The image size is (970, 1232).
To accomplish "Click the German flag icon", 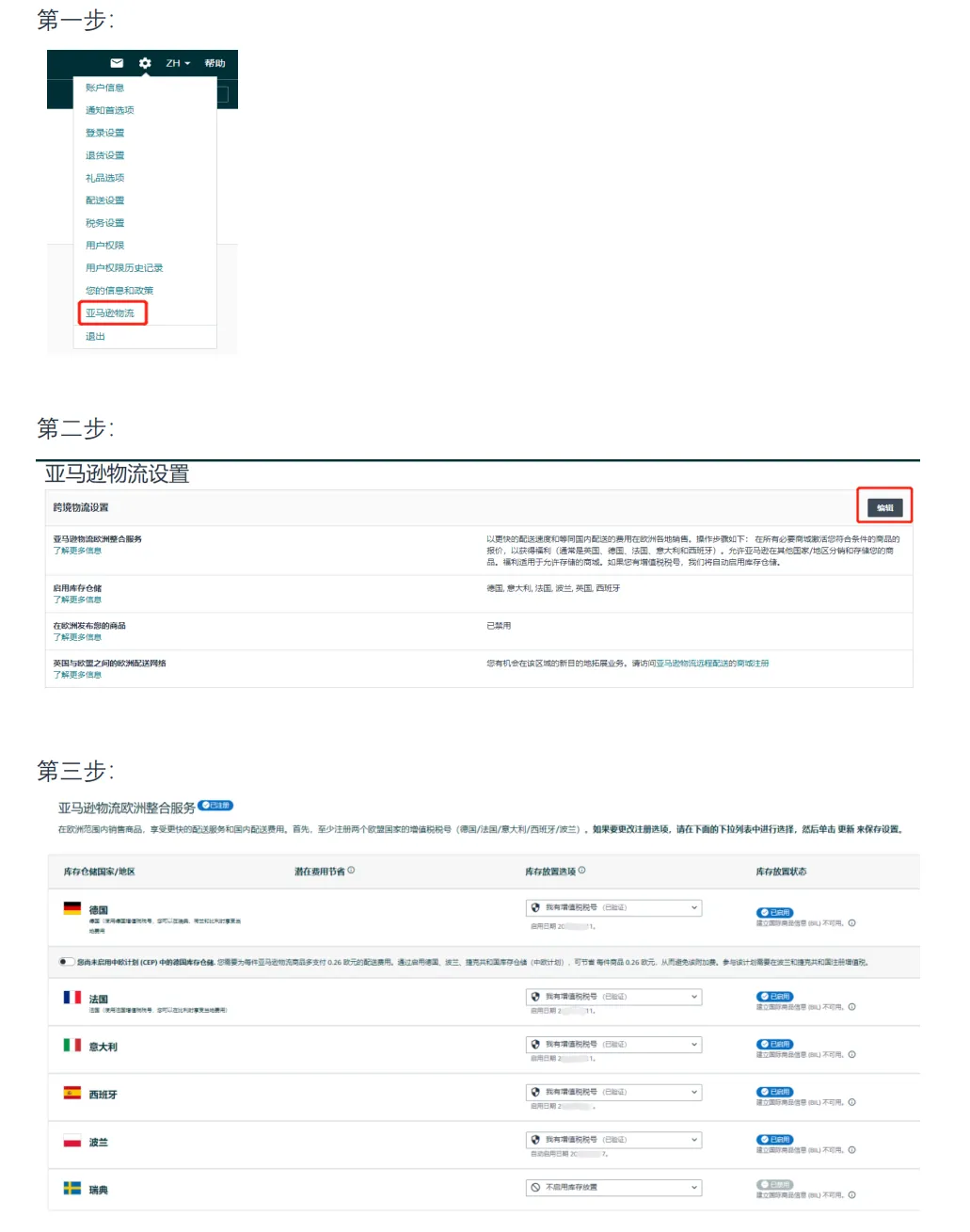I will pyautogui.click(x=72, y=908).
